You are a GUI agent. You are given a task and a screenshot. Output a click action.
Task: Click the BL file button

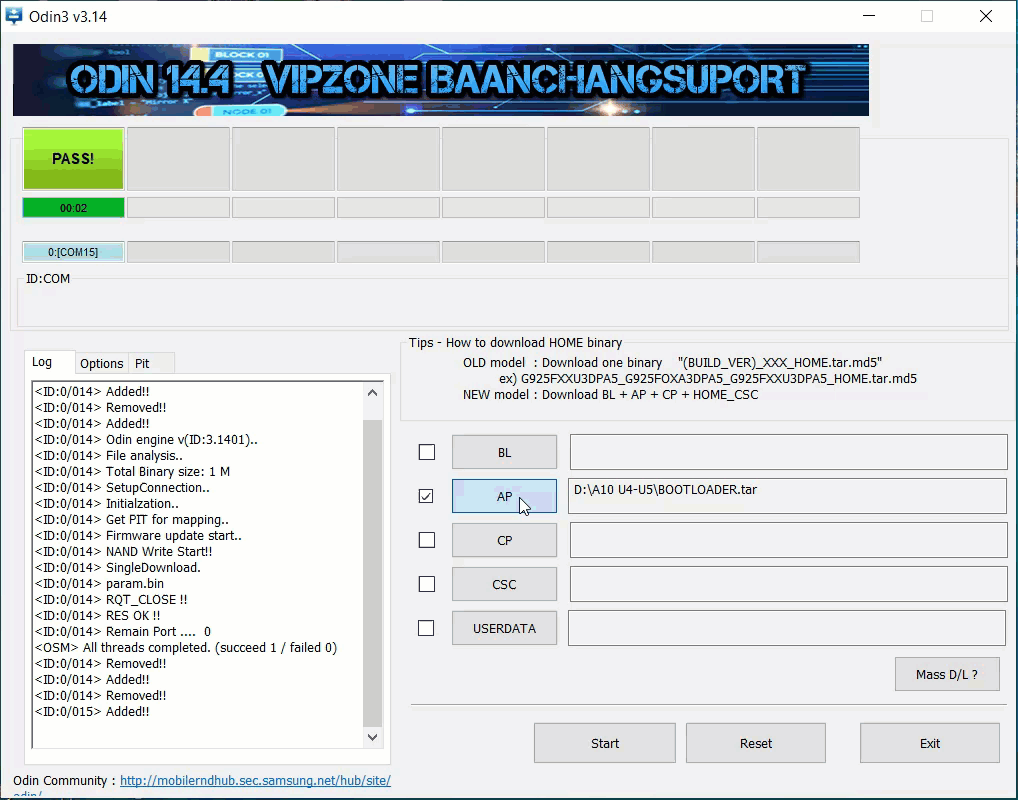coord(504,453)
